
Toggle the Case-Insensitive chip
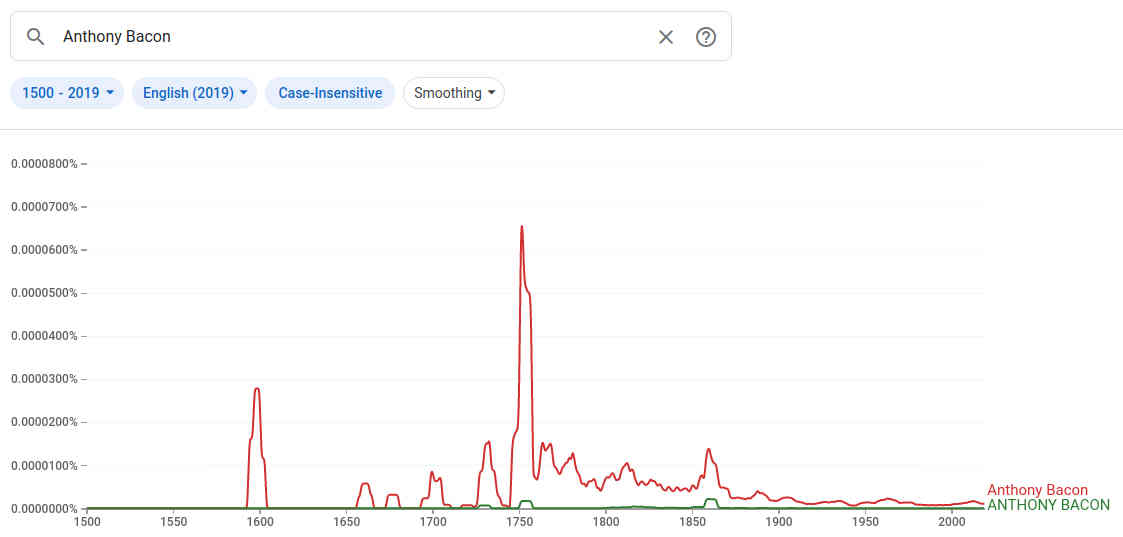[330, 93]
